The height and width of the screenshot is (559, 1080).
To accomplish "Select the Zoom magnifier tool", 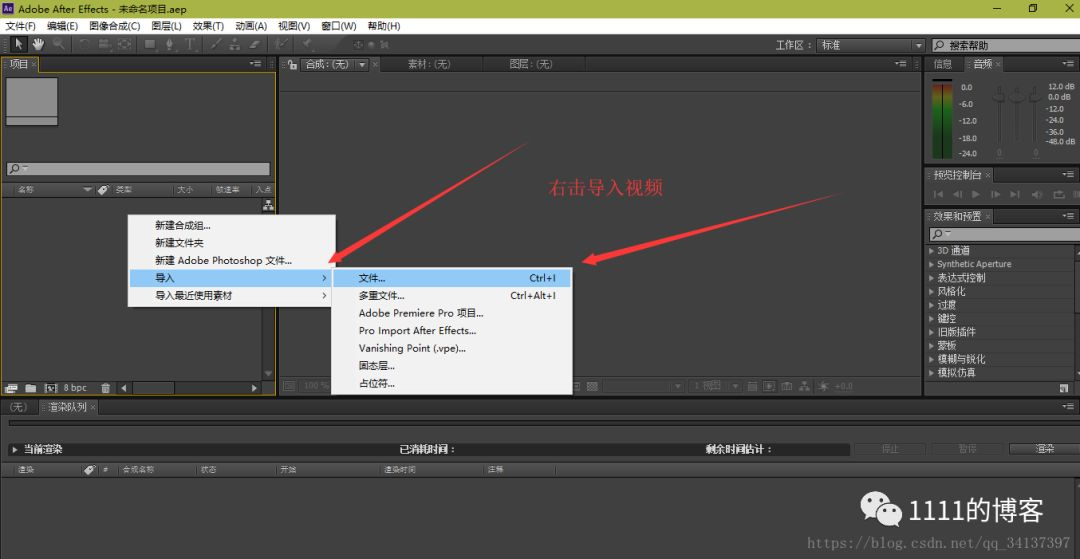I will tap(59, 44).
